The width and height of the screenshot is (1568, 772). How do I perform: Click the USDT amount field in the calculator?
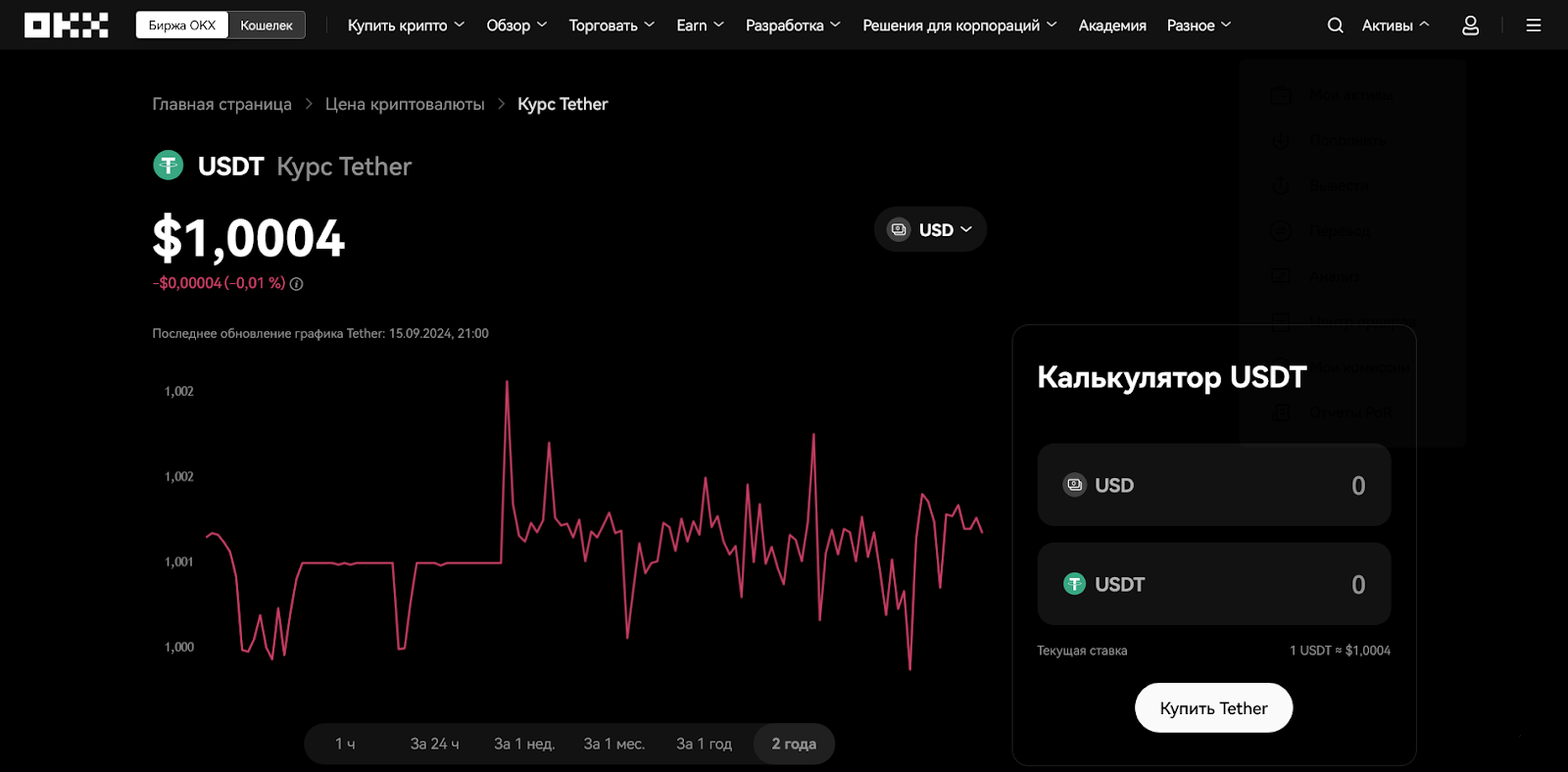[1214, 584]
